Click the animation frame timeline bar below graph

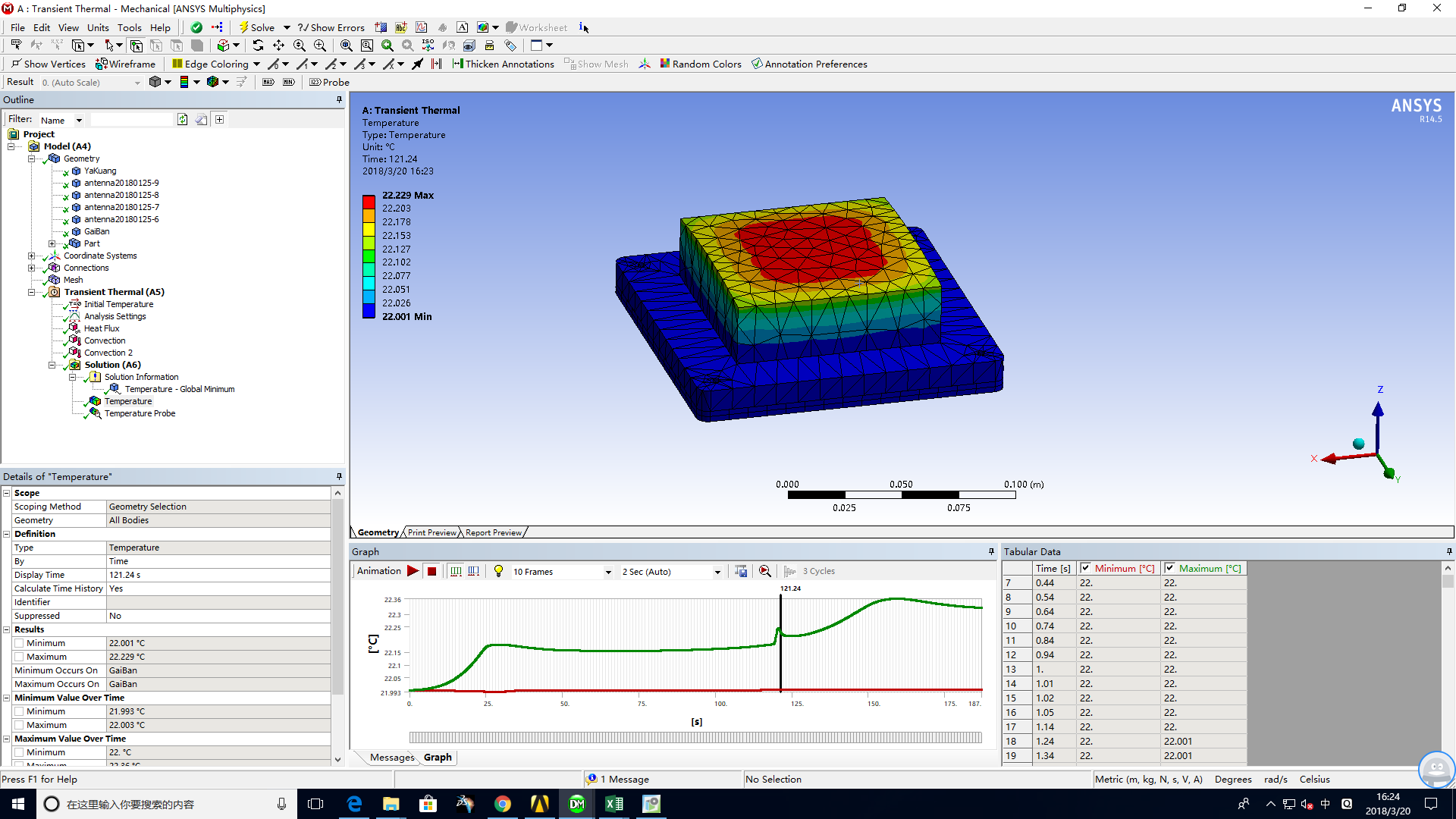point(695,737)
